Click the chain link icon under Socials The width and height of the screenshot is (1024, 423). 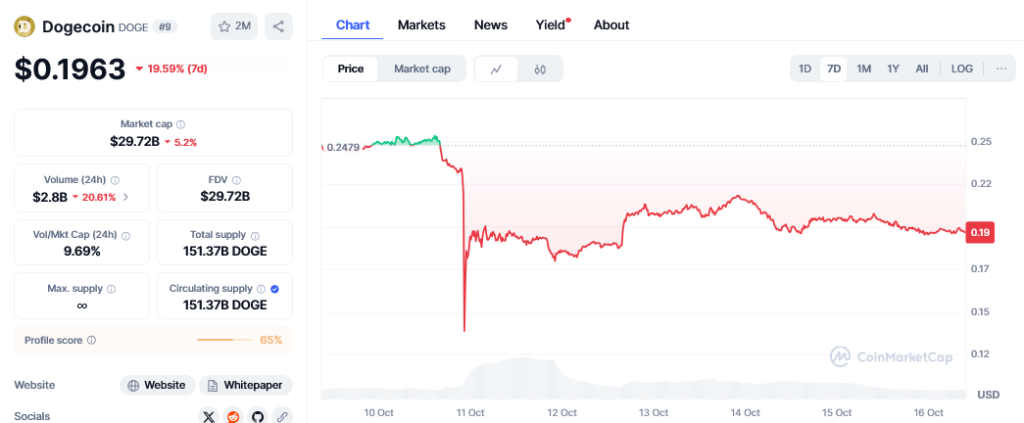tap(282, 416)
